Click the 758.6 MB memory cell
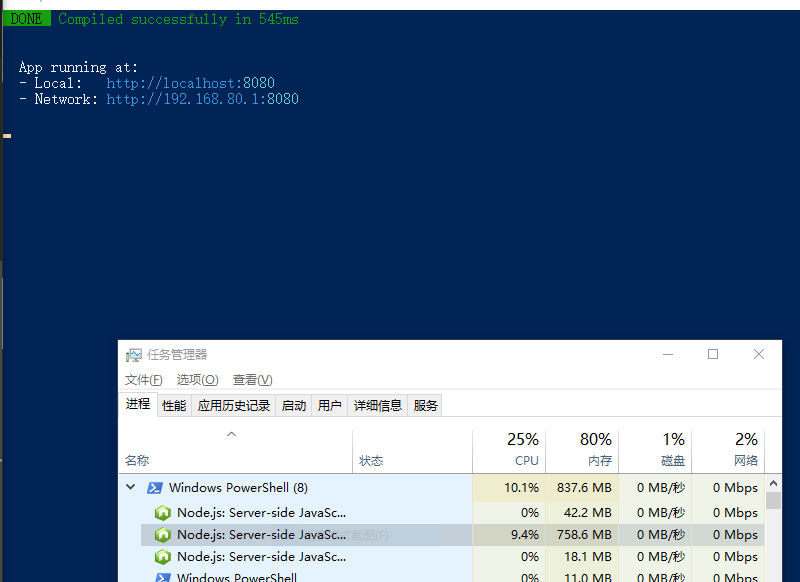800x582 pixels. coord(582,535)
